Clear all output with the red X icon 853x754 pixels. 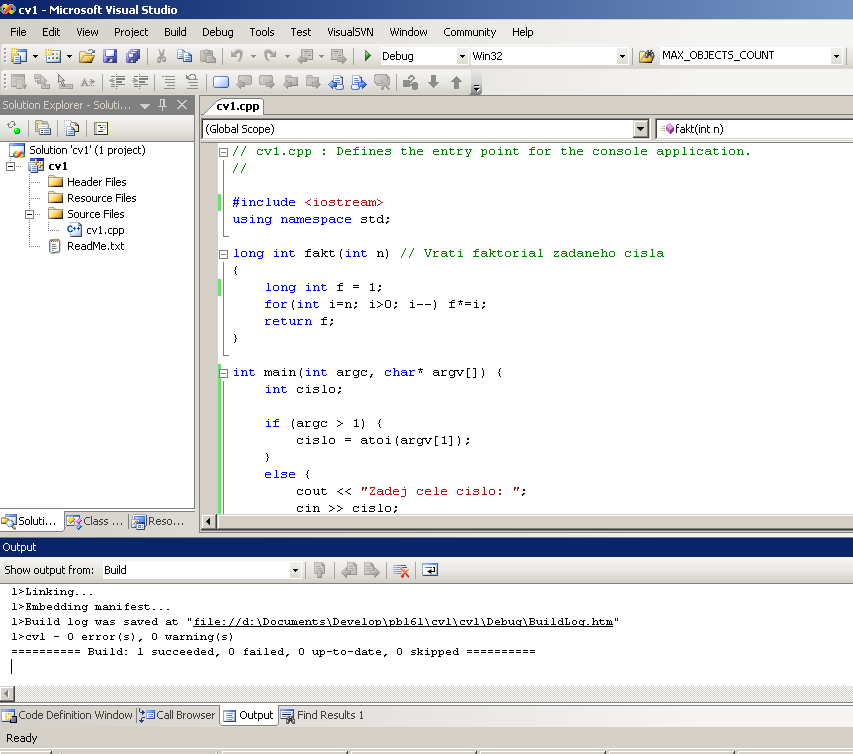pos(401,570)
